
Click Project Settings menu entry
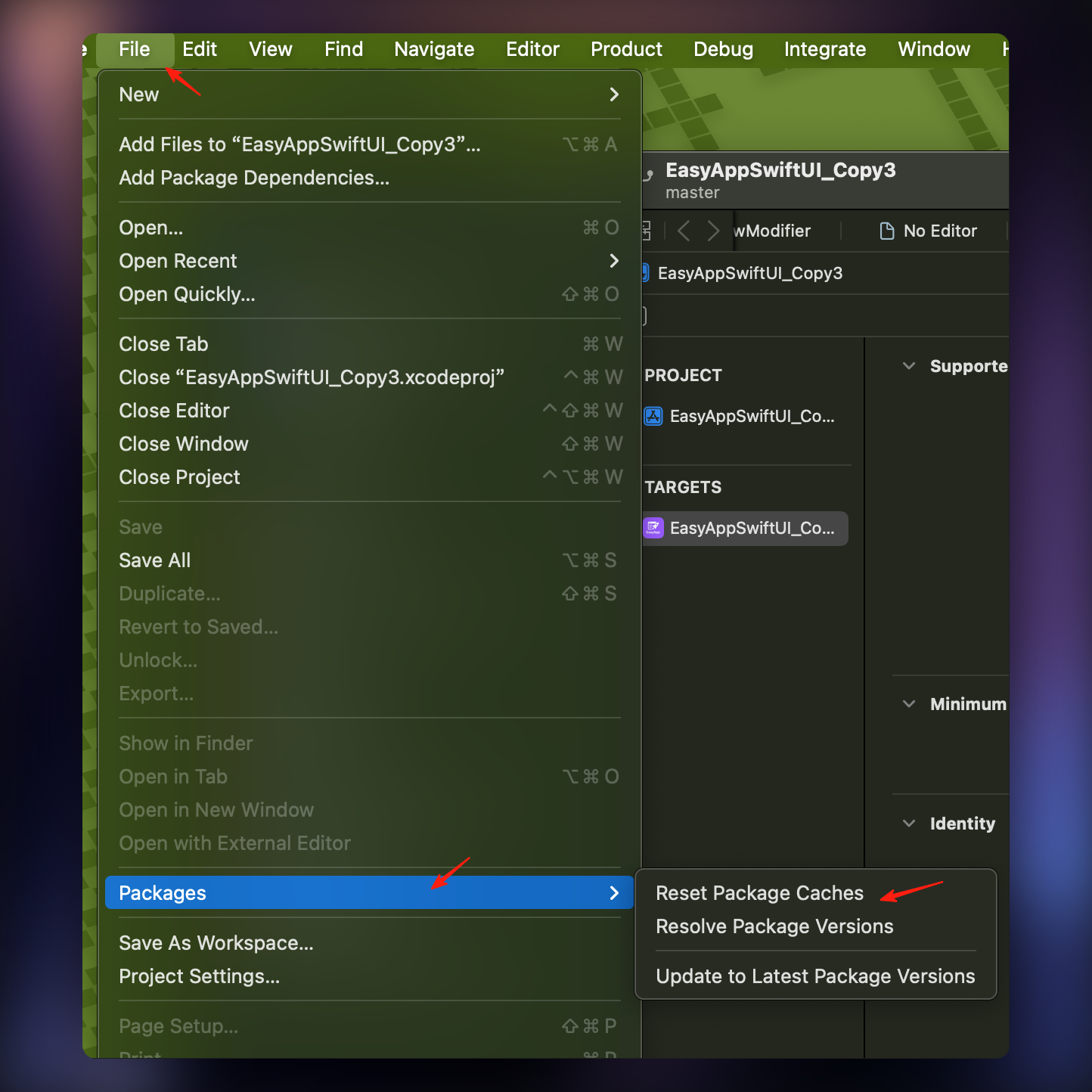point(200,976)
